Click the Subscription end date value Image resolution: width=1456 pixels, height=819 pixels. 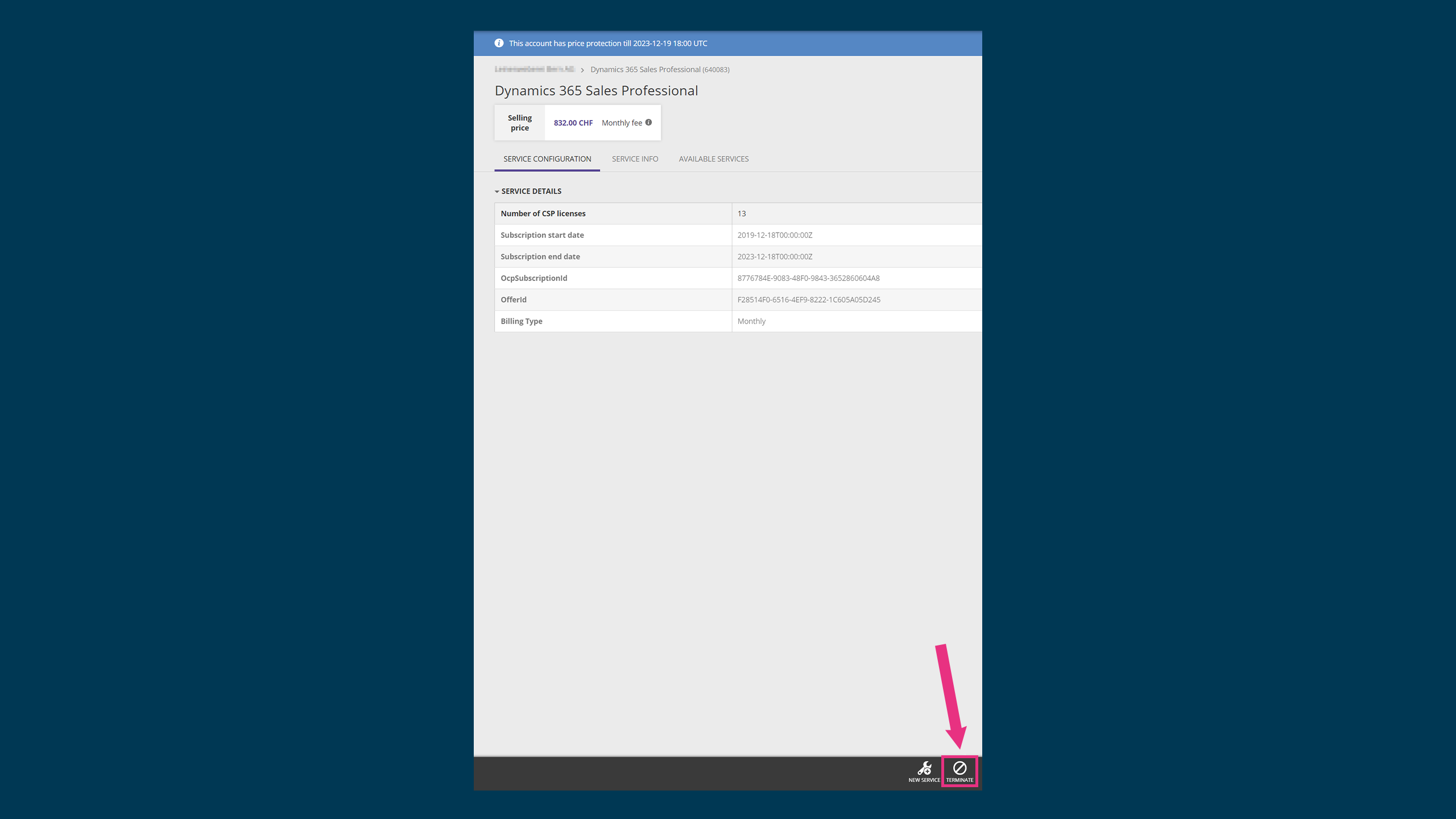pyautogui.click(x=775, y=257)
